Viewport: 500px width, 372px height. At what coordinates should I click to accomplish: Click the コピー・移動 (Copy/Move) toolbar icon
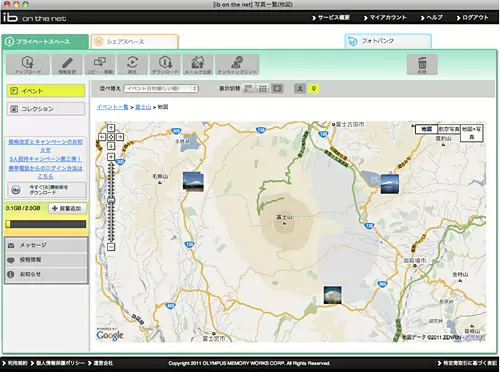pyautogui.click(x=100, y=65)
